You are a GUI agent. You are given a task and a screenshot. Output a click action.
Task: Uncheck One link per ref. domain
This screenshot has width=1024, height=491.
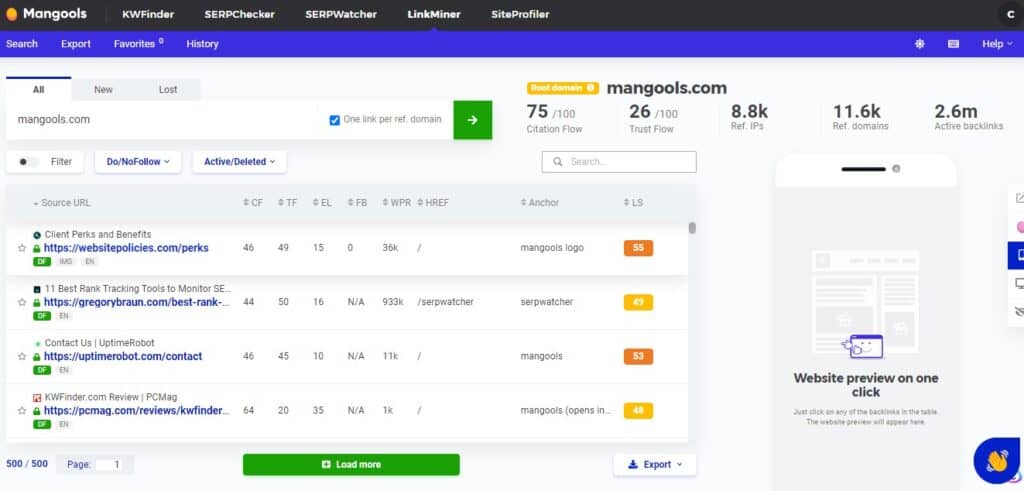pos(334,120)
